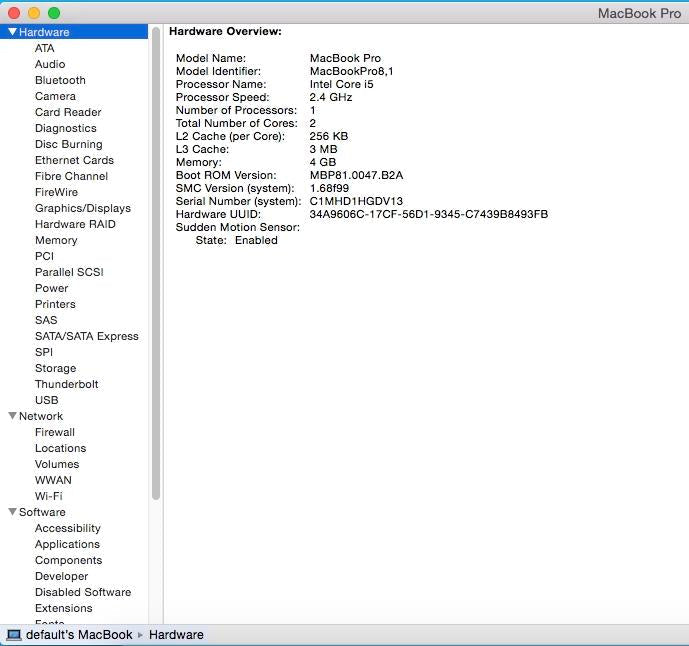Show Diagnostics information

[65, 128]
